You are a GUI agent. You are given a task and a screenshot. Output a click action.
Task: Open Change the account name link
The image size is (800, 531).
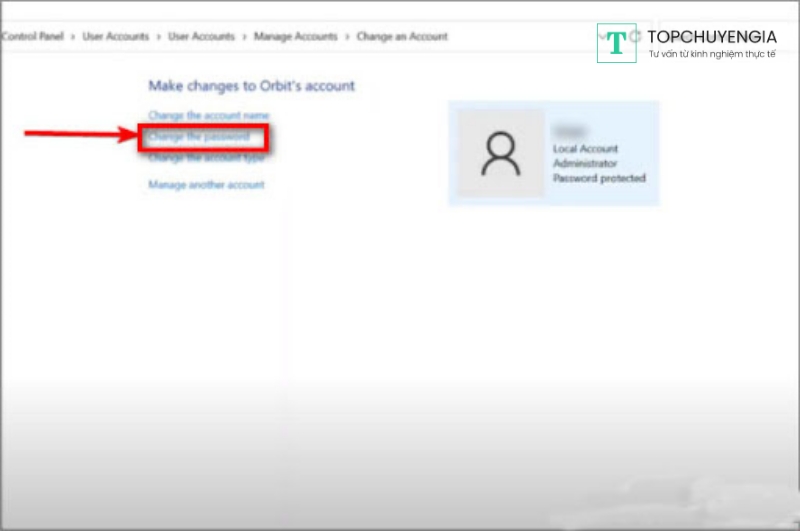tap(208, 116)
